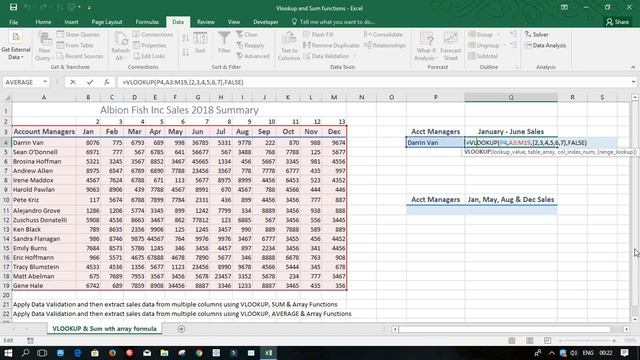Click Tell me what you want to do

[333, 22]
